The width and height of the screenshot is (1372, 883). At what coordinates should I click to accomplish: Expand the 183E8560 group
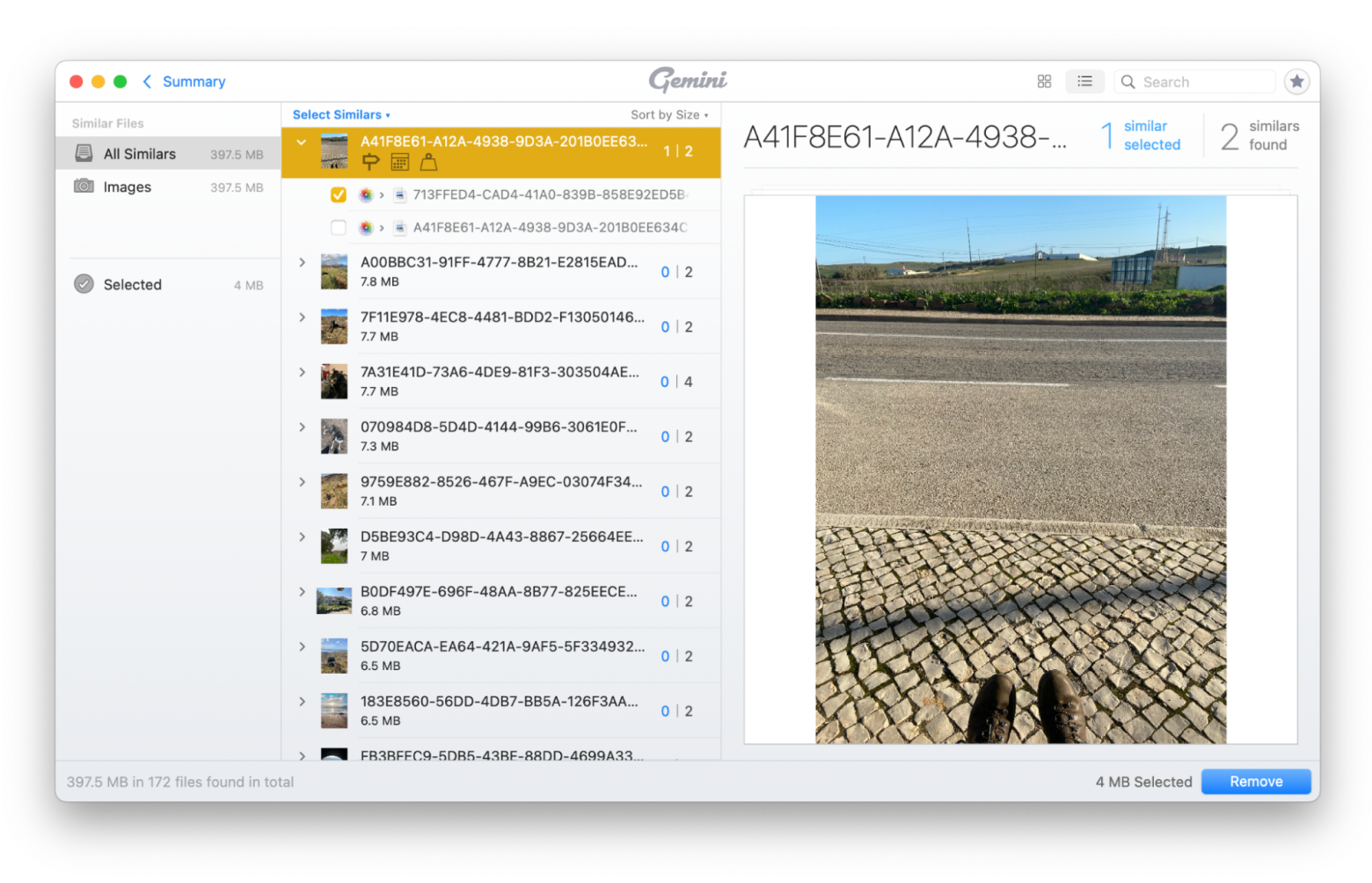302,702
